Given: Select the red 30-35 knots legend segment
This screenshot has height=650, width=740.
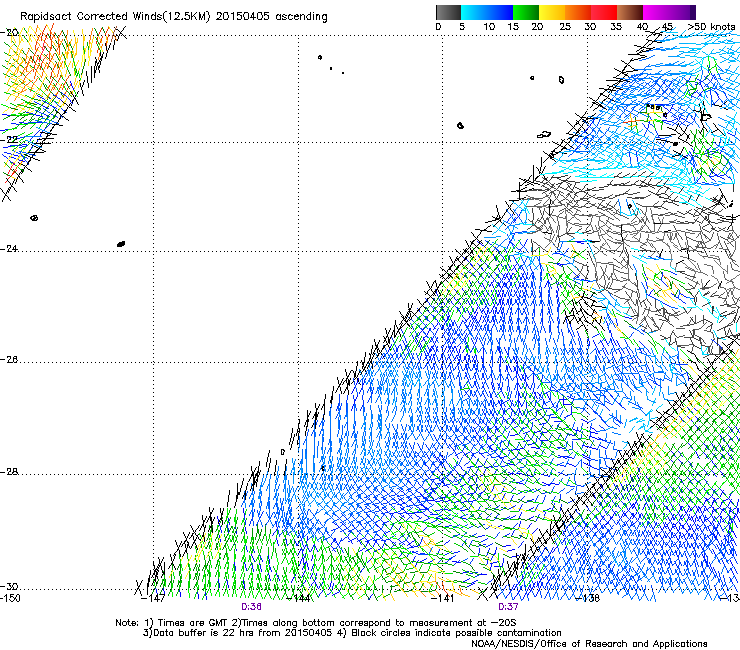Looking at the screenshot, I should pyautogui.click(x=604, y=12).
